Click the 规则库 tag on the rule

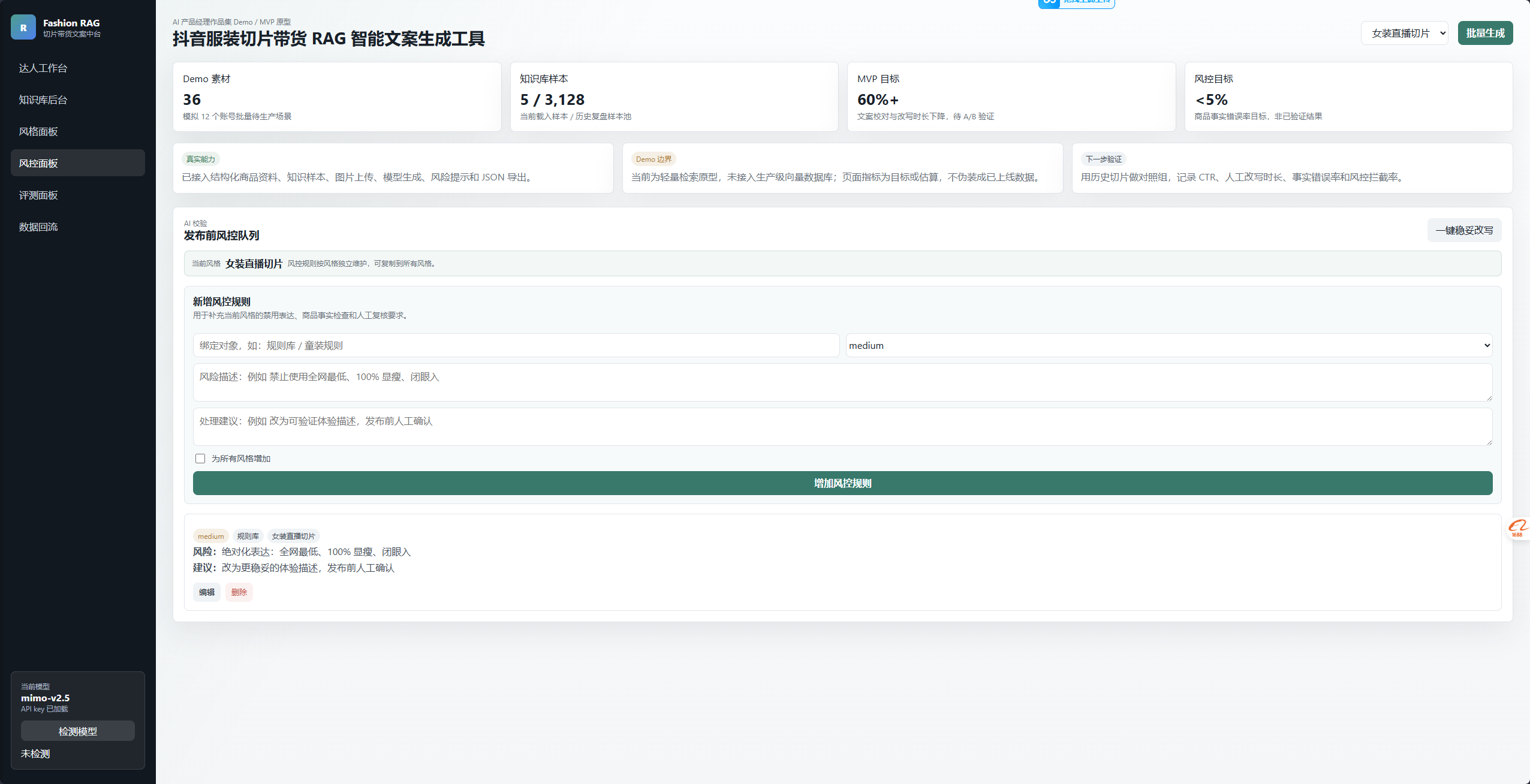[248, 536]
